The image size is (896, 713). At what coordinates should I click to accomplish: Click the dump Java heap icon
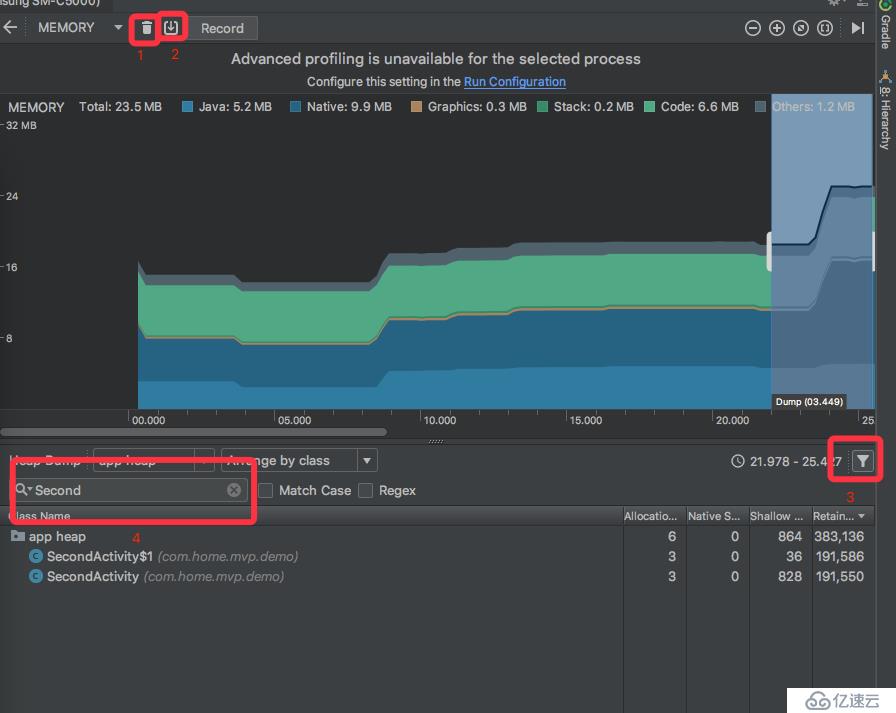172,28
